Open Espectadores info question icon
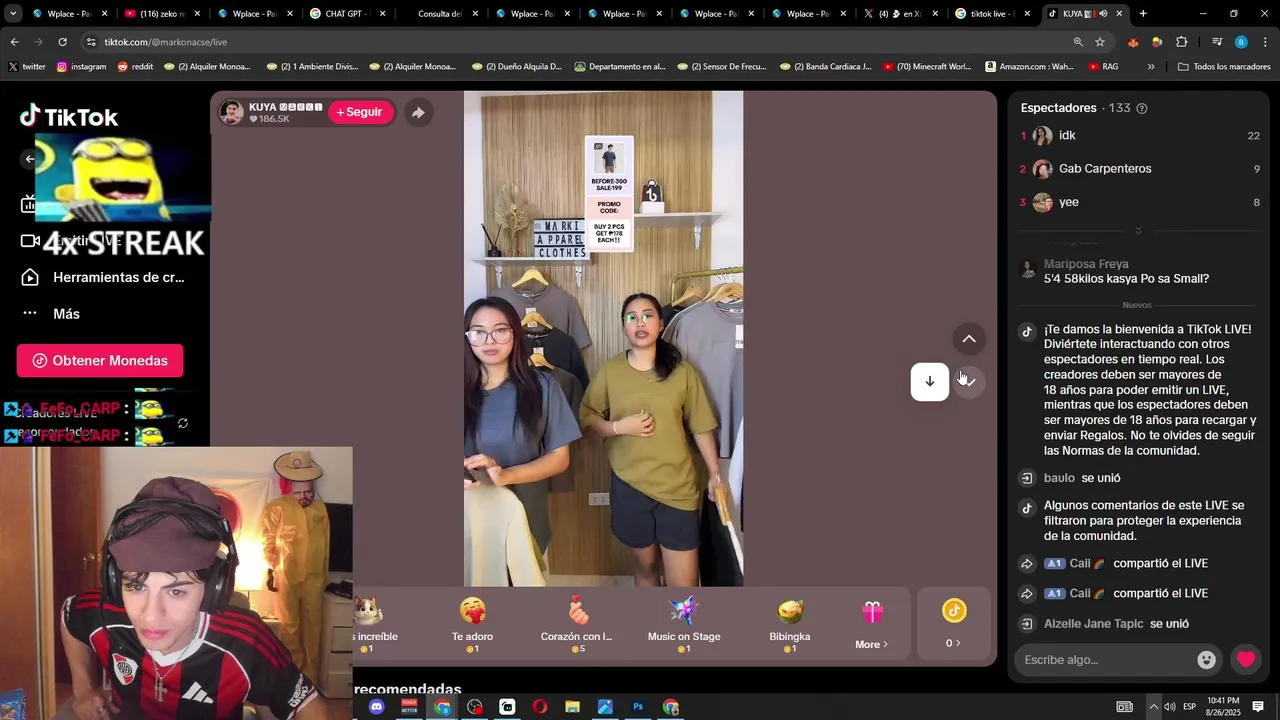1280x720 pixels. pyautogui.click(x=1142, y=108)
